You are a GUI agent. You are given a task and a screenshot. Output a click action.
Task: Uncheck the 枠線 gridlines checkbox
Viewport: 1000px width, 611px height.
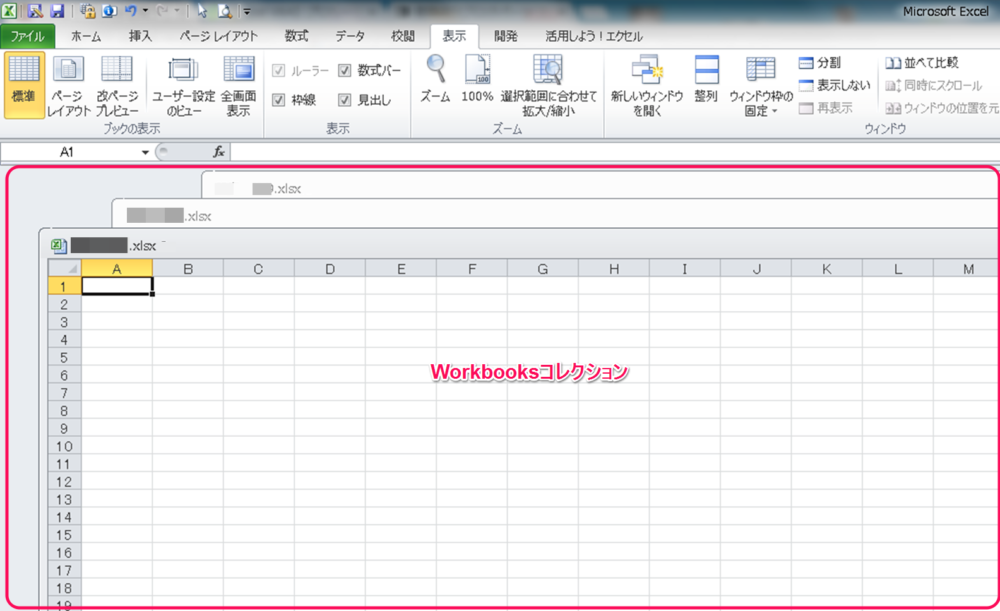click(x=279, y=100)
